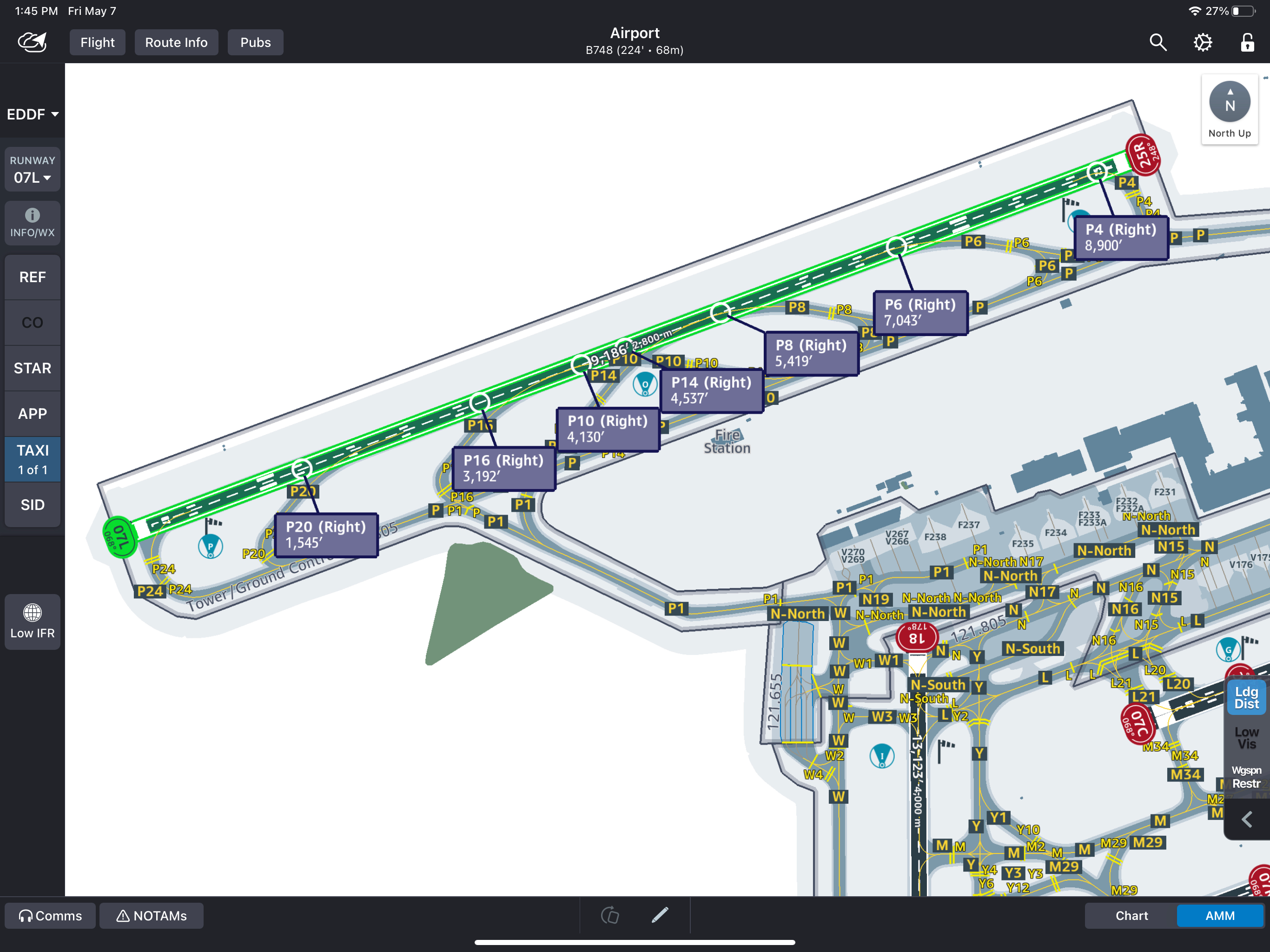Open INFO/WX information panel

coord(32,223)
